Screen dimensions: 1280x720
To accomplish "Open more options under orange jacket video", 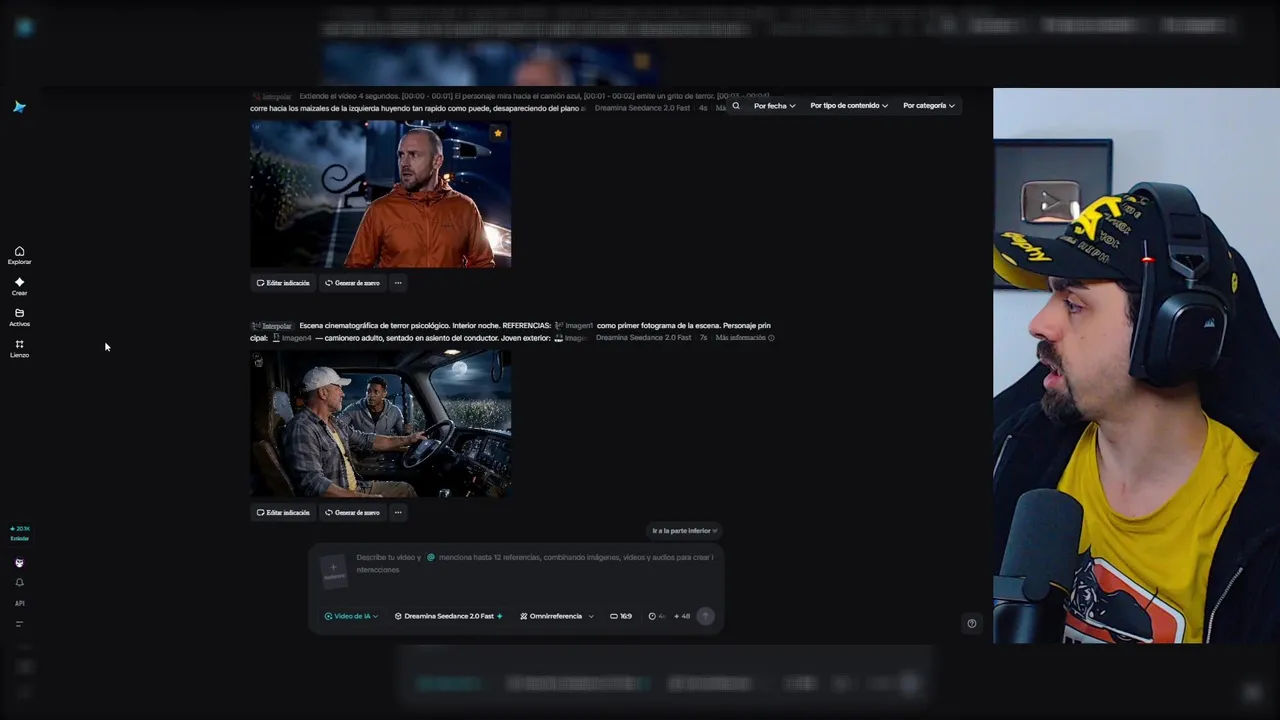I will 398,283.
